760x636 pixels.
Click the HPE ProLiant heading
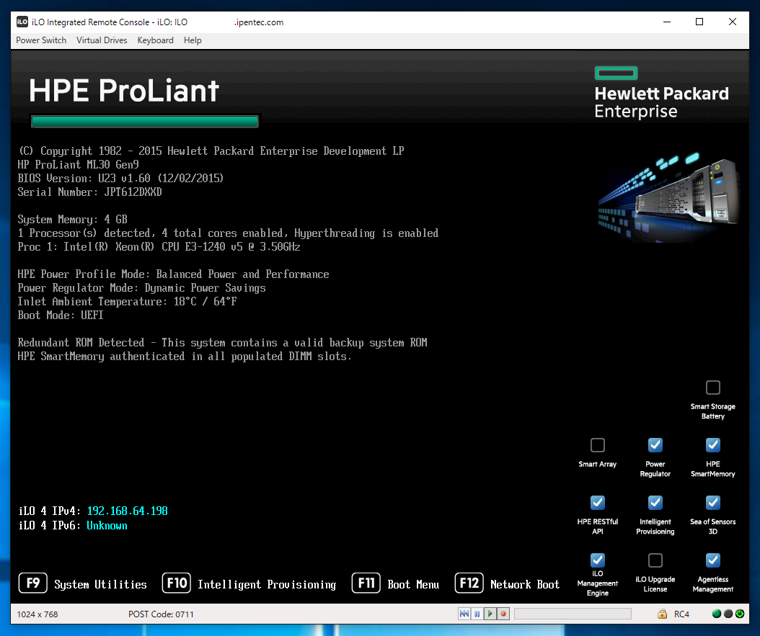(x=124, y=91)
